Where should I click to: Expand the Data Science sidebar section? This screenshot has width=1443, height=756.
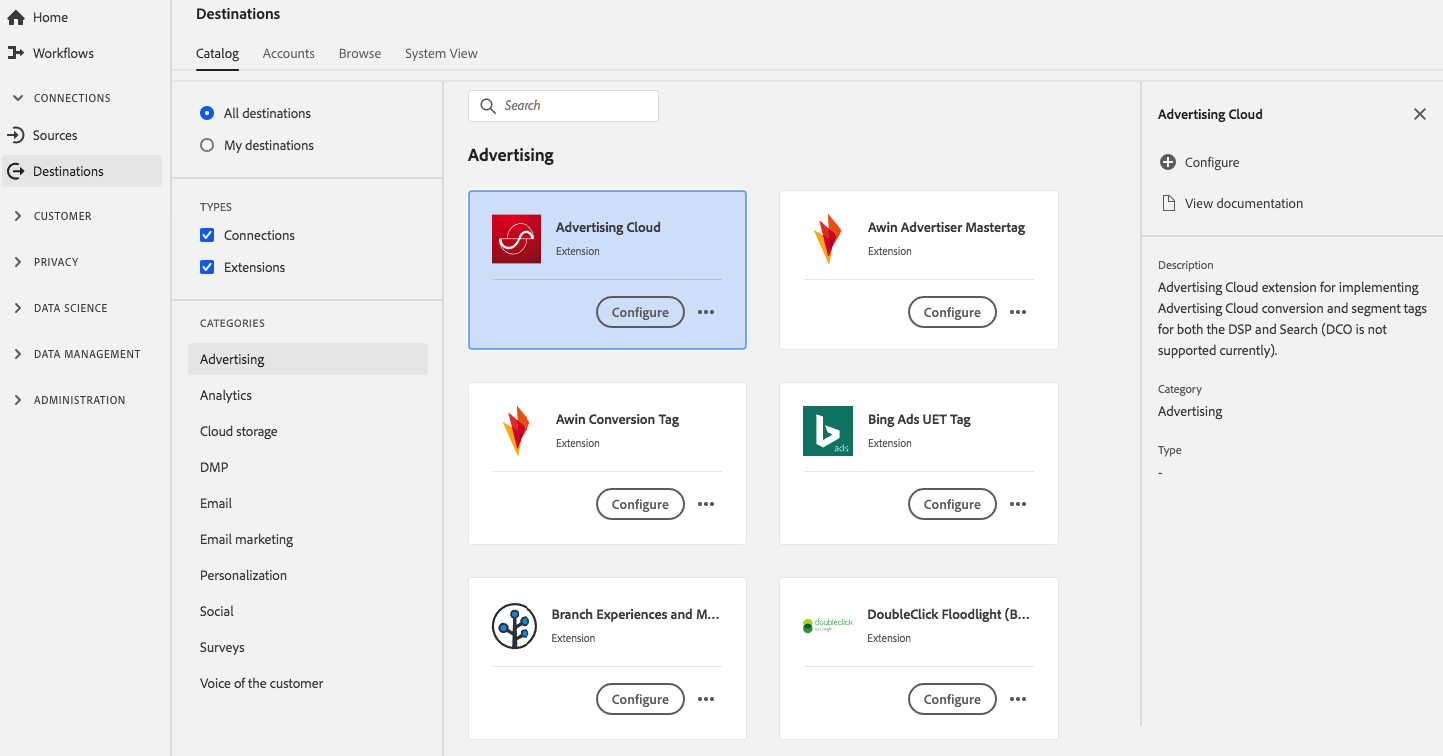coord(18,308)
